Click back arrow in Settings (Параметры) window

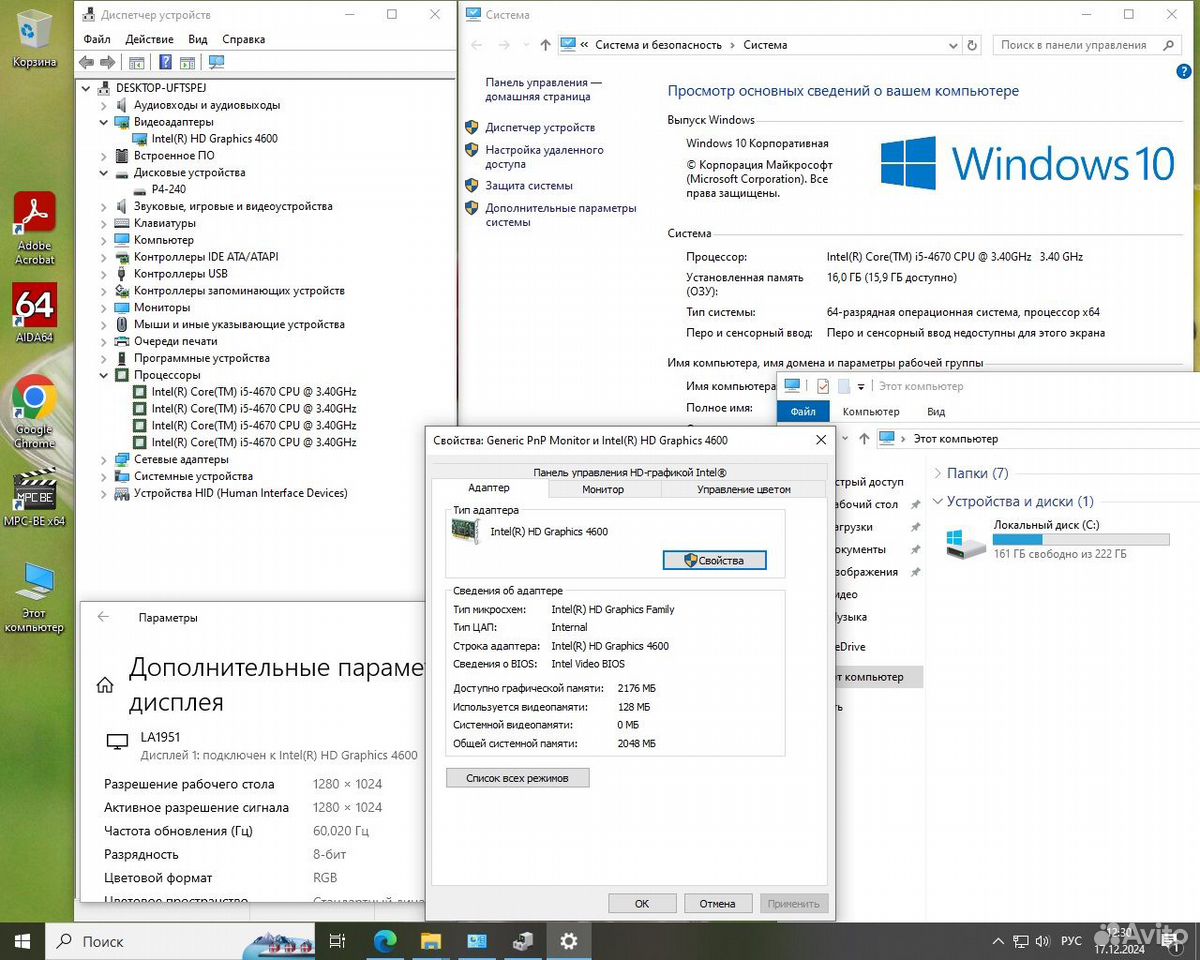tap(103, 617)
